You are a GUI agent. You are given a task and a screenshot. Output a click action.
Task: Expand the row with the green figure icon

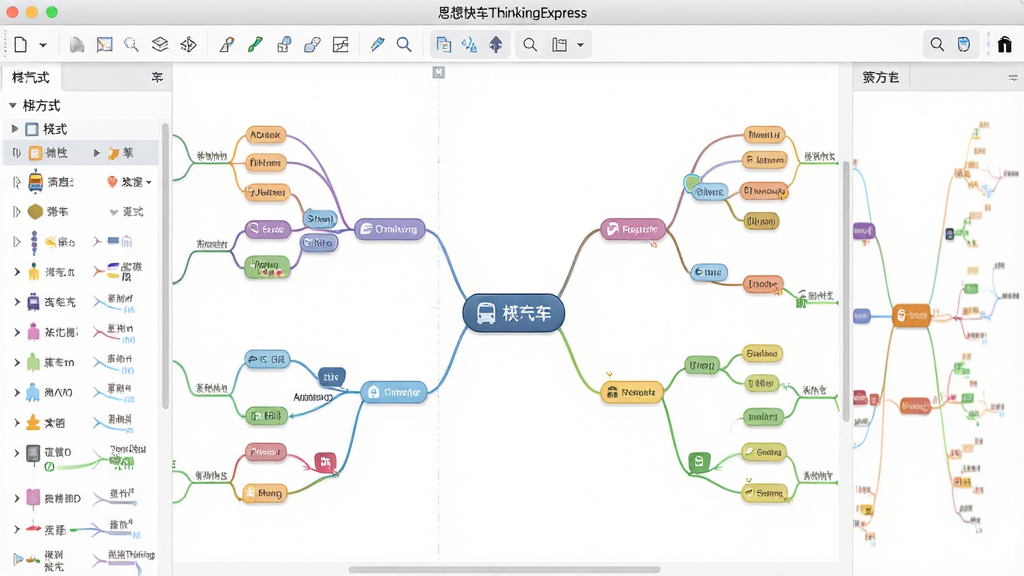point(18,362)
